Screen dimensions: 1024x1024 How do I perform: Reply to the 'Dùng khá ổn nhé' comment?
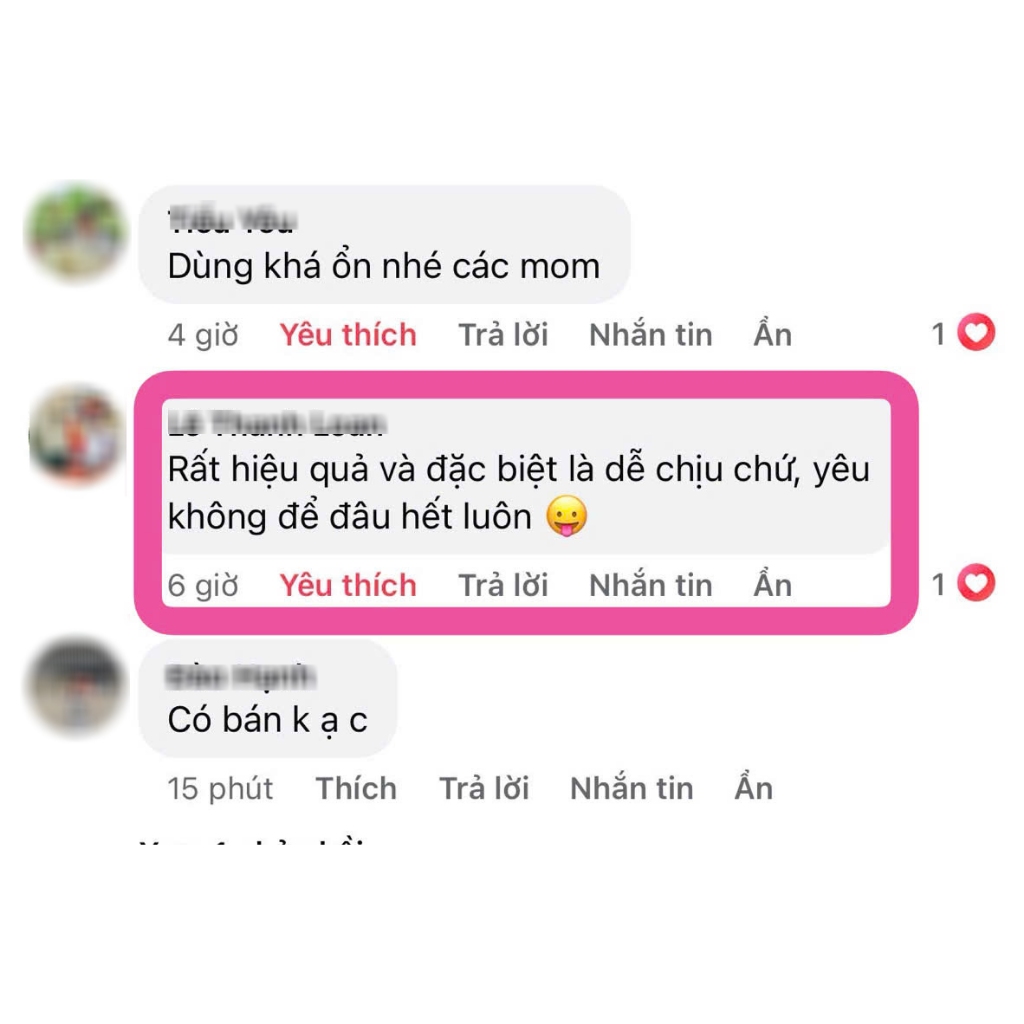pos(503,335)
